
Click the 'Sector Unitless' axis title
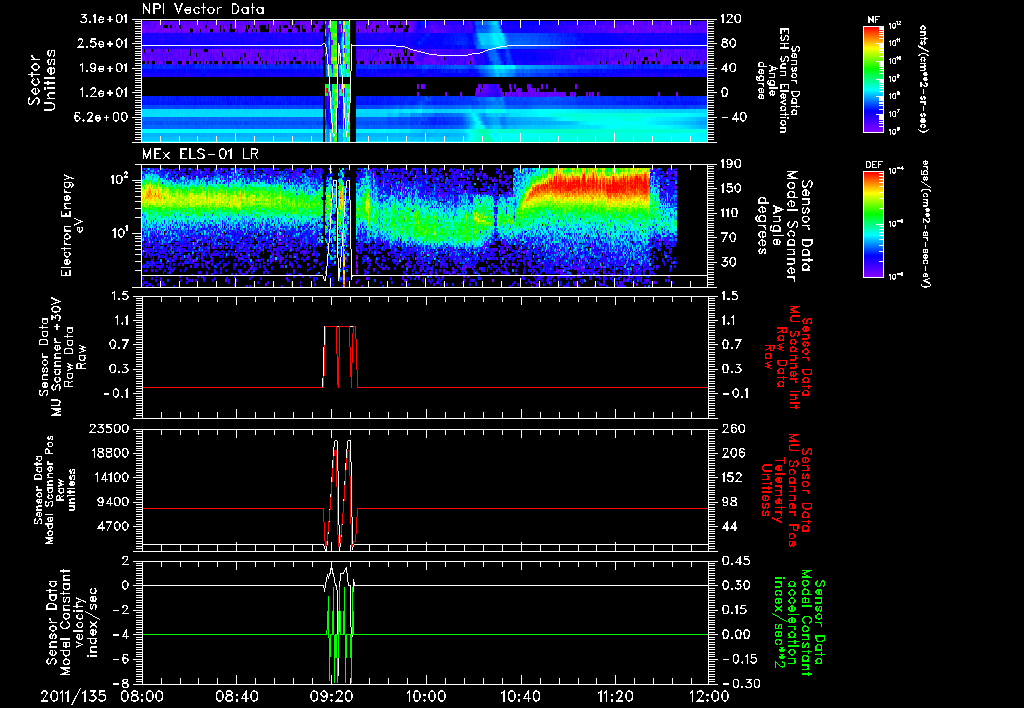click(x=42, y=80)
